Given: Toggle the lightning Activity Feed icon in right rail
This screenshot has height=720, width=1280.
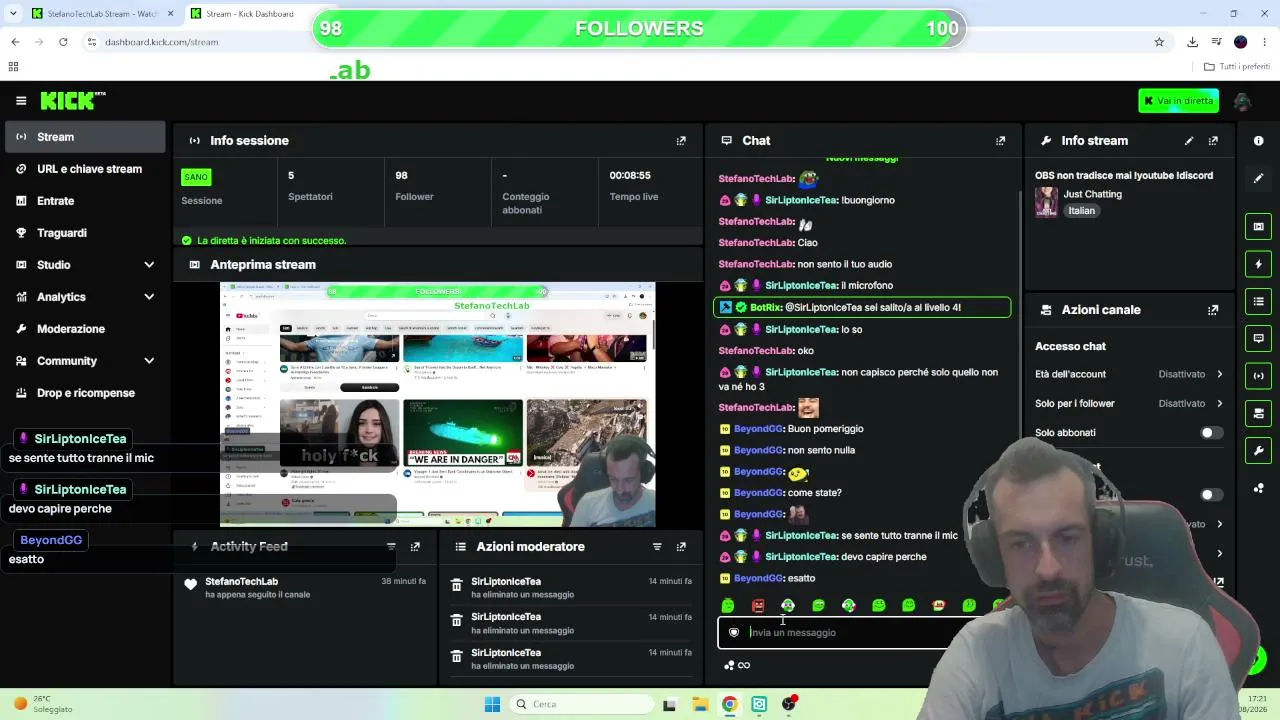Looking at the screenshot, I should [x=1258, y=264].
